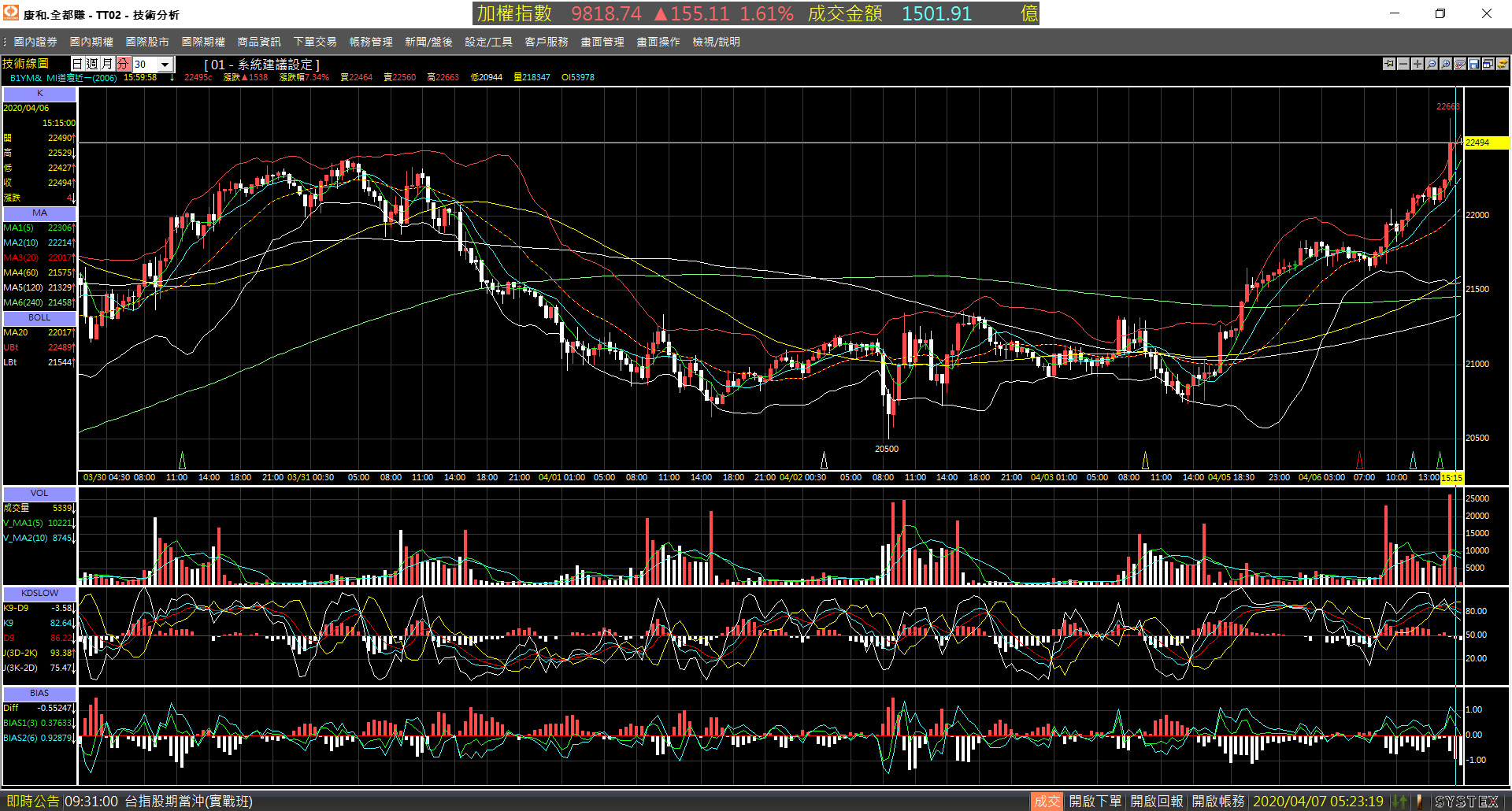
Task: Select the 月 monthly period button
Action: [108, 64]
